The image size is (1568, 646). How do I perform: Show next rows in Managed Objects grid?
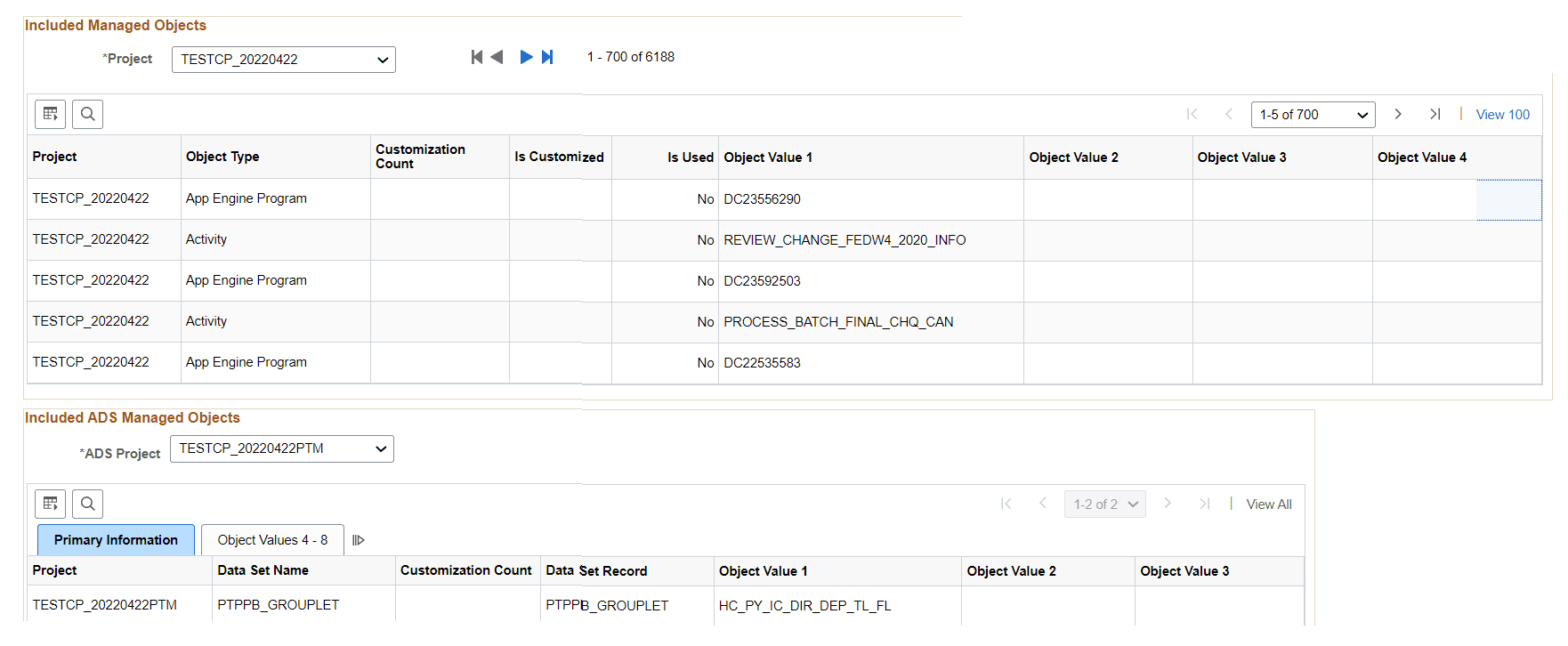1398,114
